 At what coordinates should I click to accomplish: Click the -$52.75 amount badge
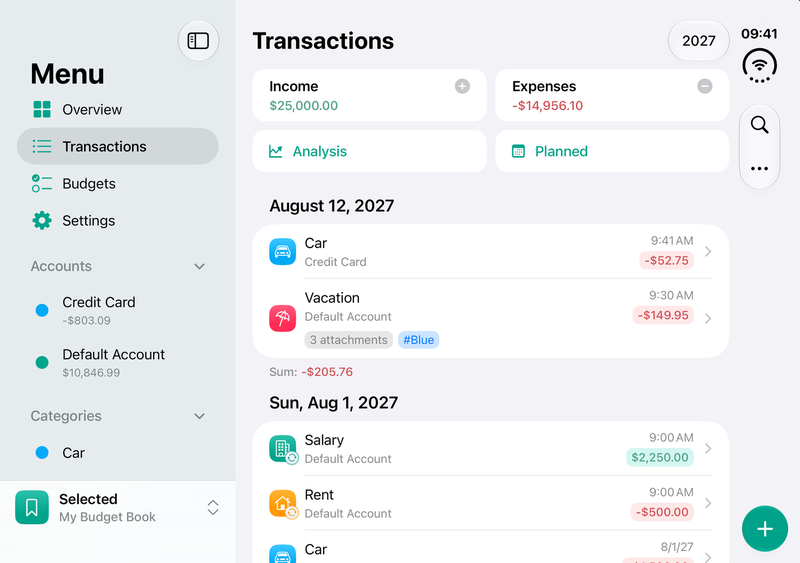[666, 260]
